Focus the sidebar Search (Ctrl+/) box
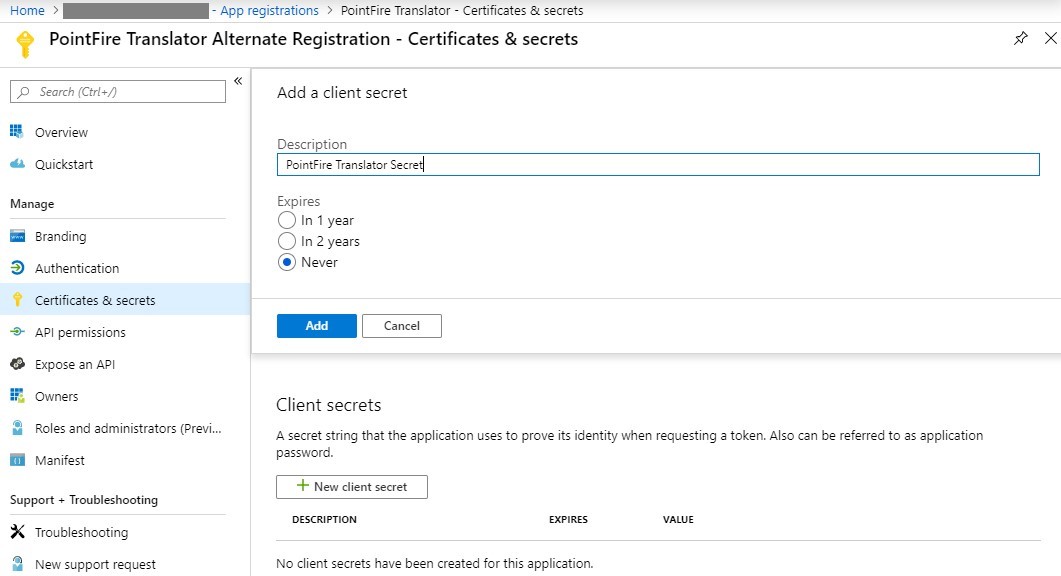The height and width of the screenshot is (576, 1061). coord(118,91)
